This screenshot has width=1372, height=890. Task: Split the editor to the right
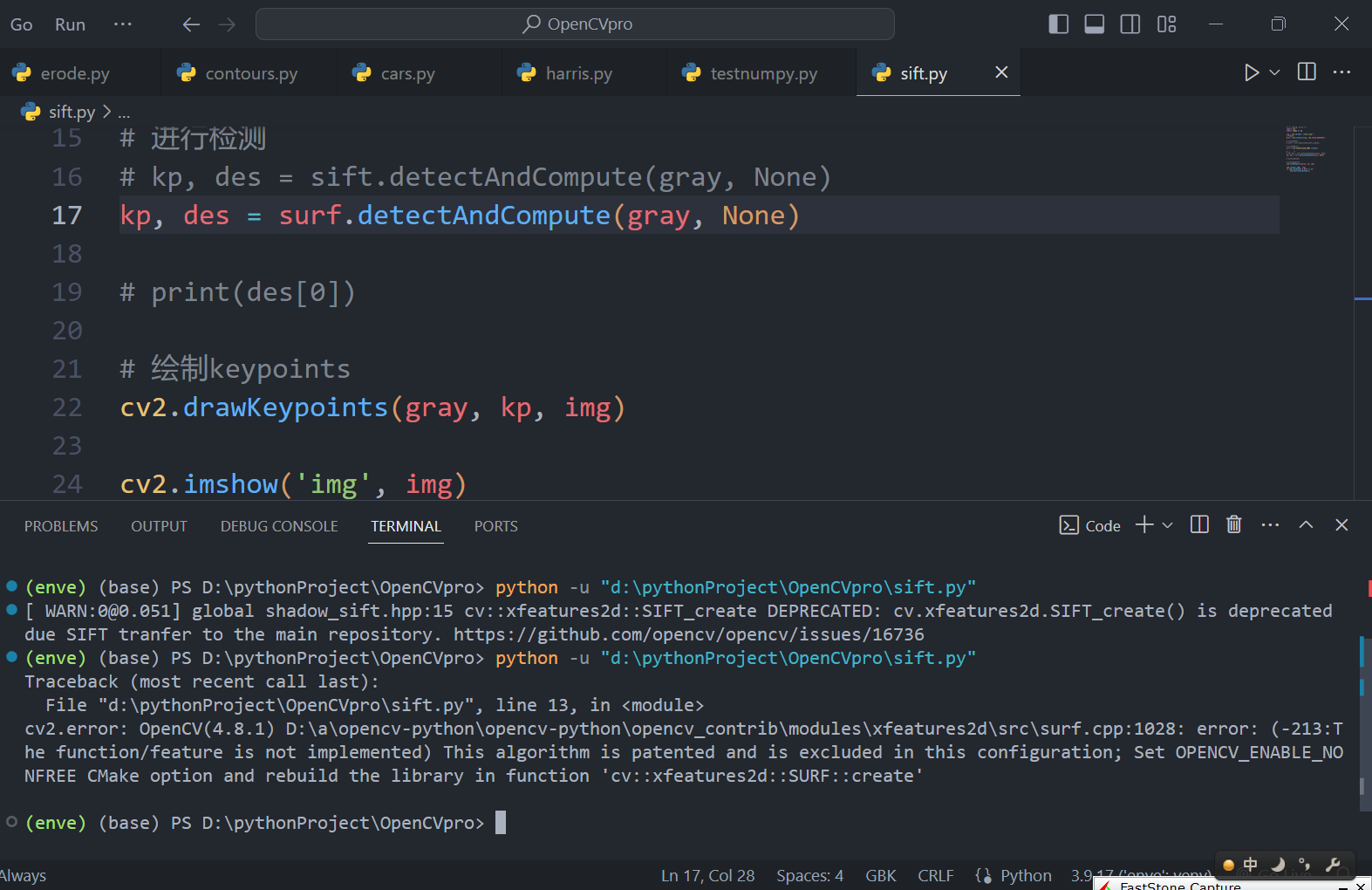[x=1307, y=72]
